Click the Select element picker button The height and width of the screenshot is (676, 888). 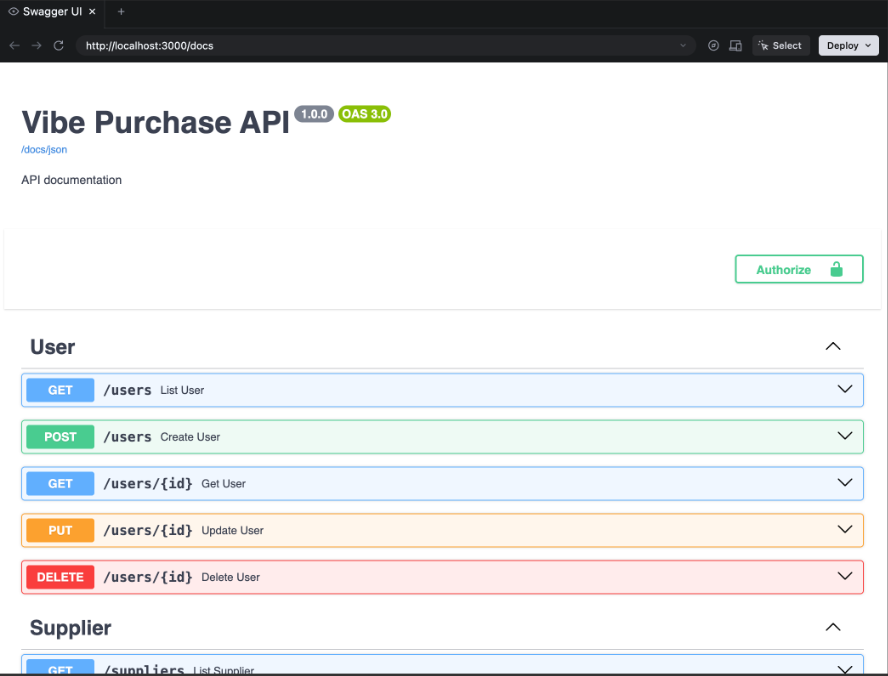[x=780, y=45]
